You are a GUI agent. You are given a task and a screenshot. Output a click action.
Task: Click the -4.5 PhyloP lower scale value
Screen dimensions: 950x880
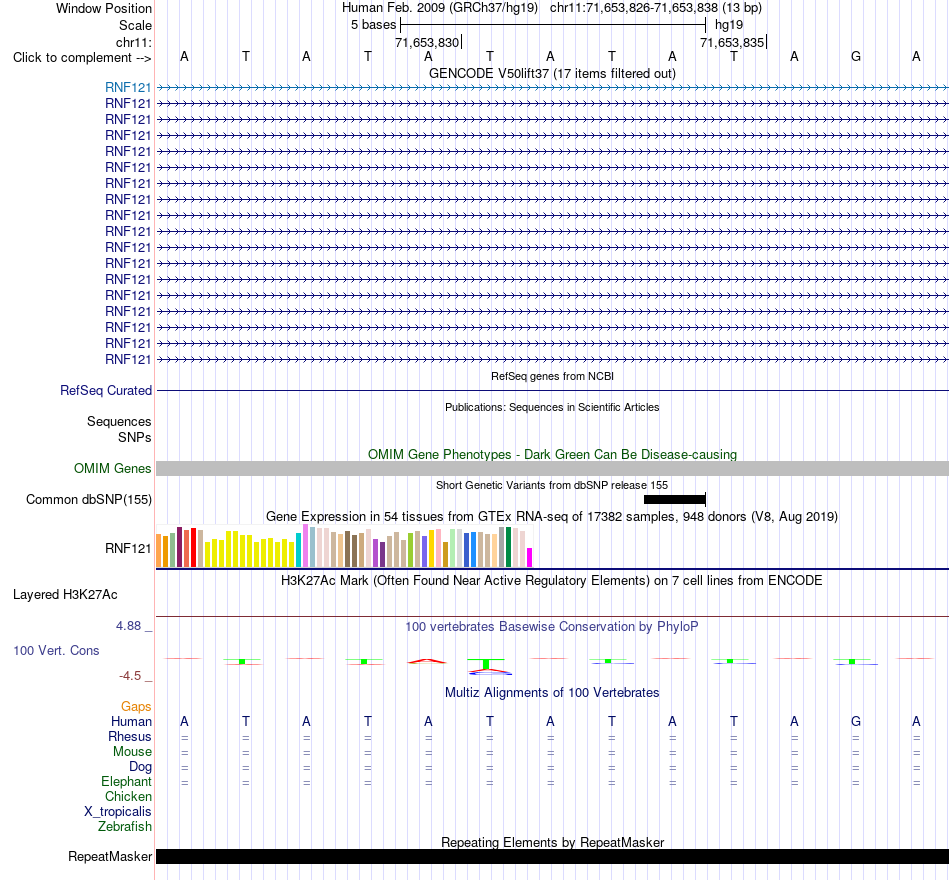tap(130, 676)
